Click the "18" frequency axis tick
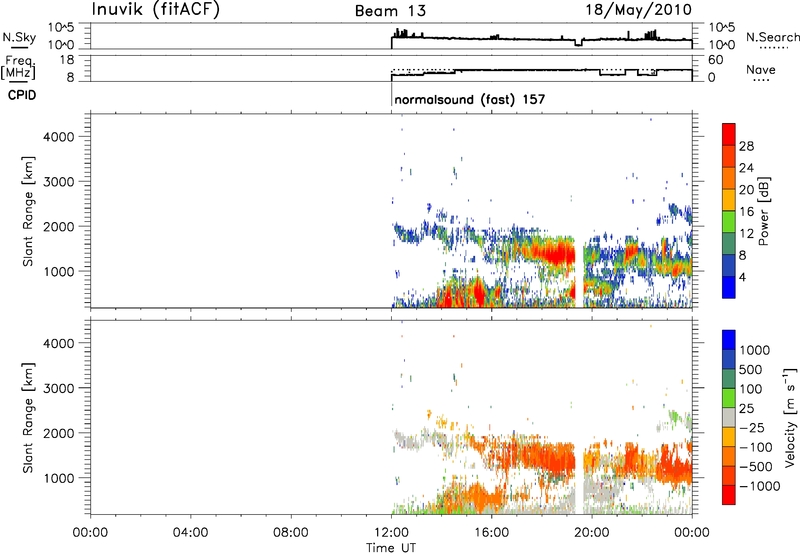This screenshot has height=554, width=800. (x=67, y=60)
